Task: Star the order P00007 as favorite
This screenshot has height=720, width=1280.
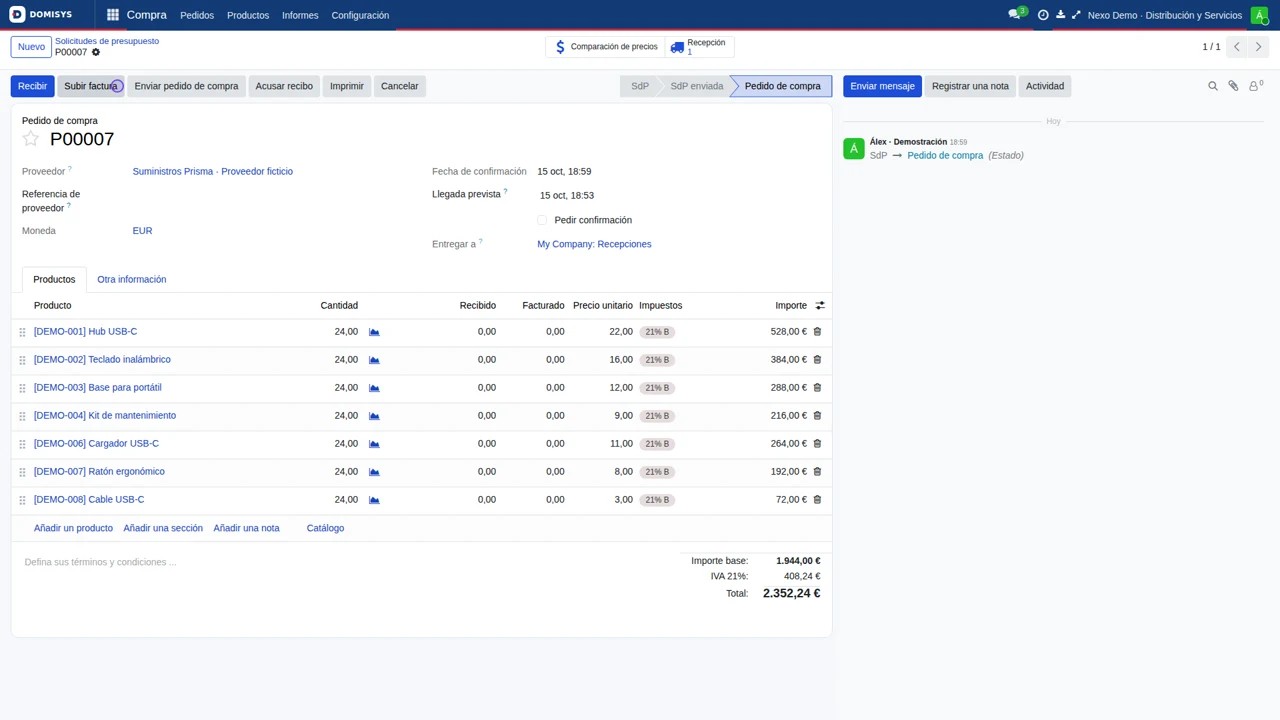Action: (x=31, y=139)
